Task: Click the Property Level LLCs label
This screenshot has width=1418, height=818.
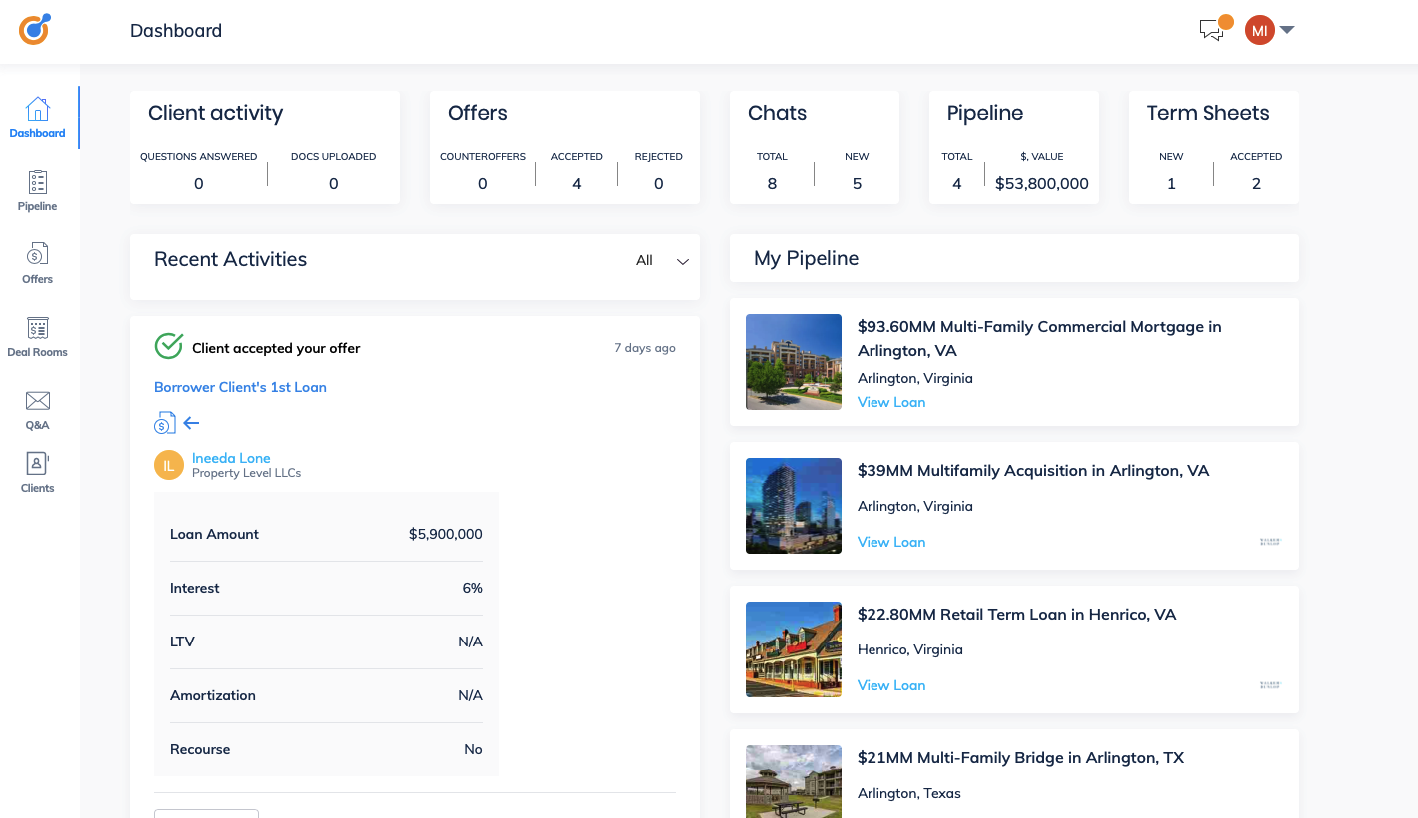Action: [247, 473]
